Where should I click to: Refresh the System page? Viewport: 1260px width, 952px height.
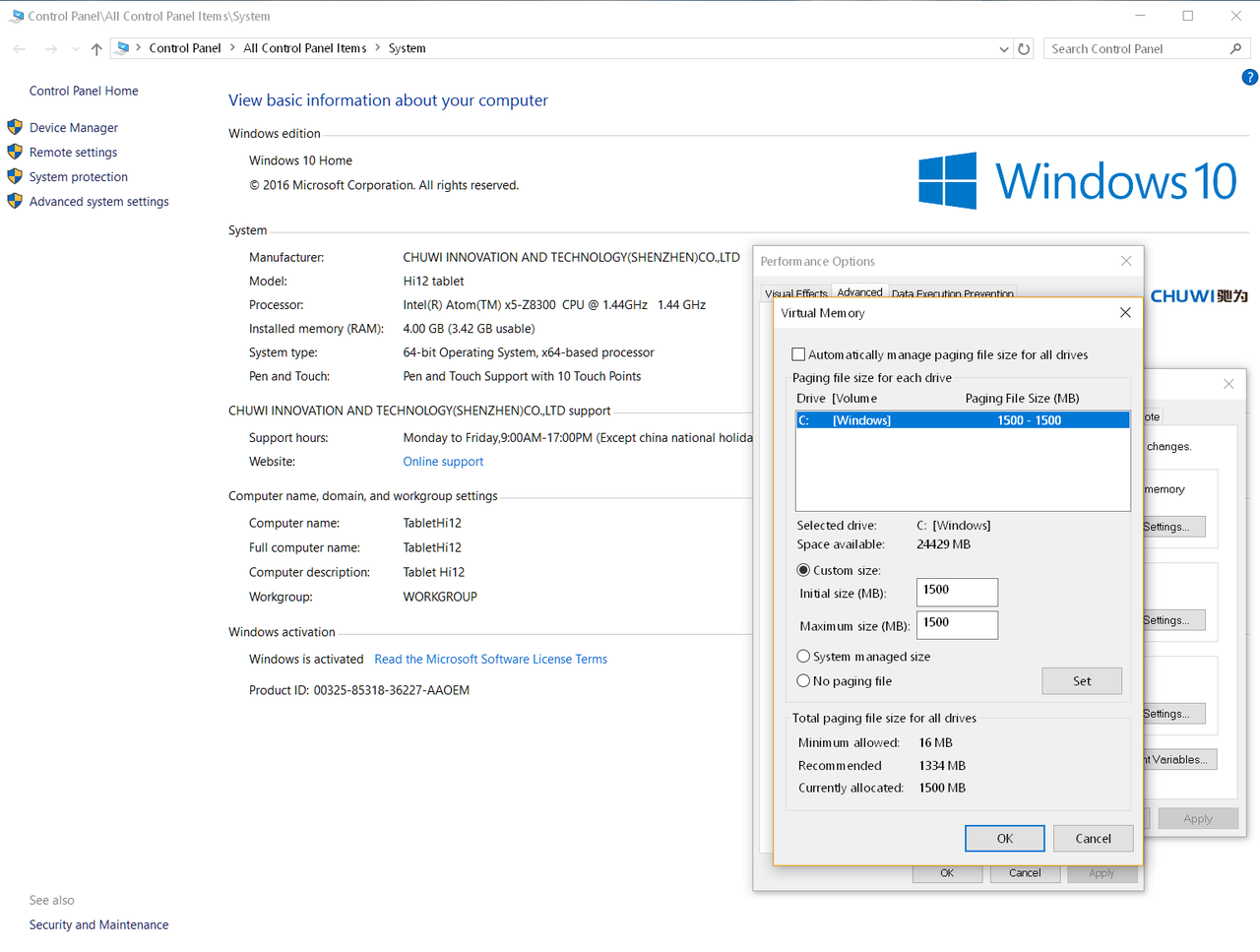click(x=1024, y=48)
